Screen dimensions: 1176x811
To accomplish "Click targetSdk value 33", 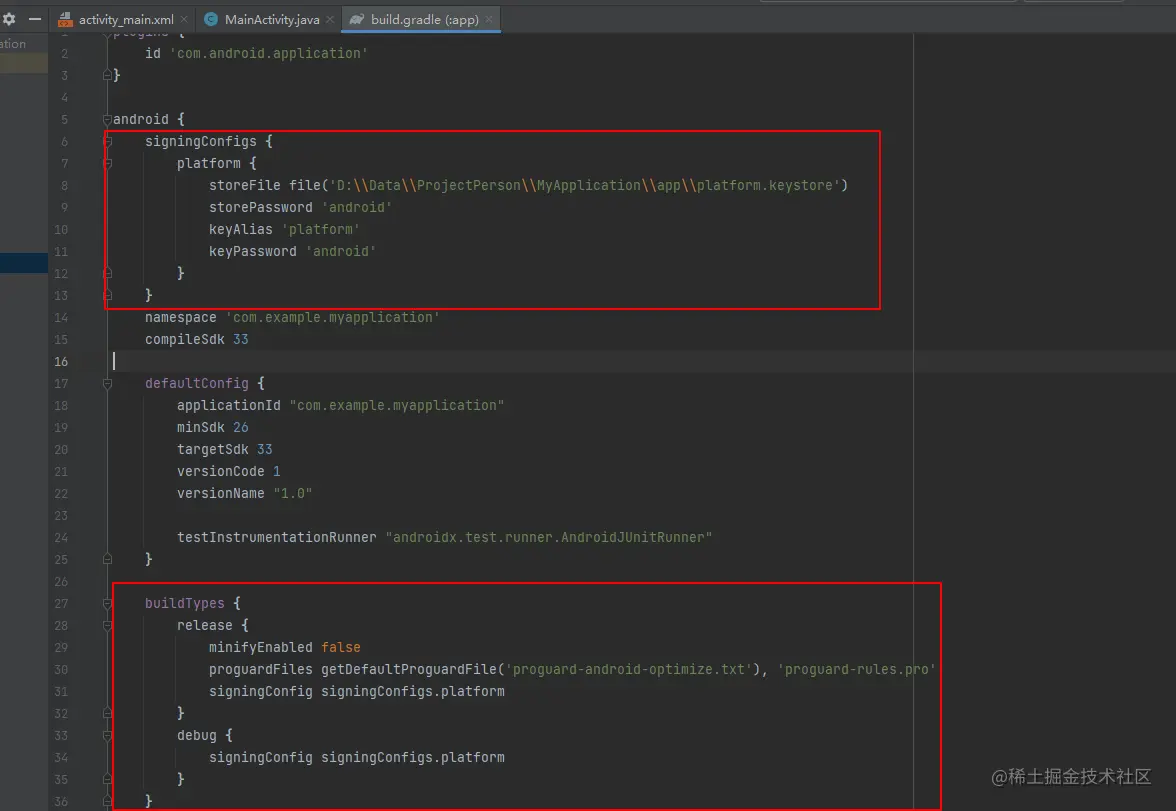I will [x=264, y=449].
